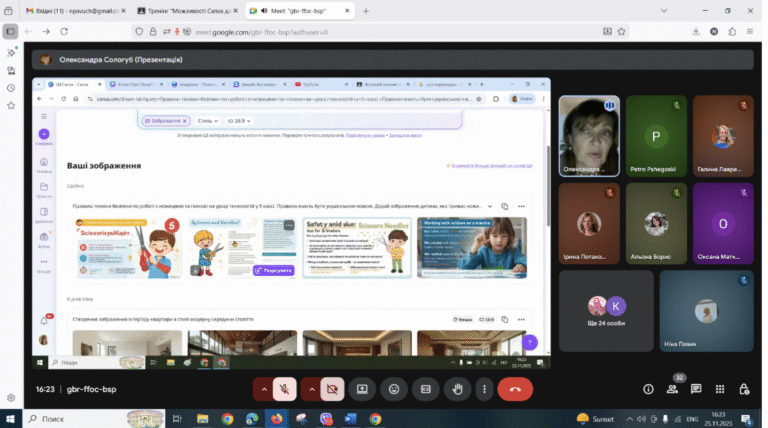
Task: Switch to the Canva training tab
Action: [x=188, y=11]
